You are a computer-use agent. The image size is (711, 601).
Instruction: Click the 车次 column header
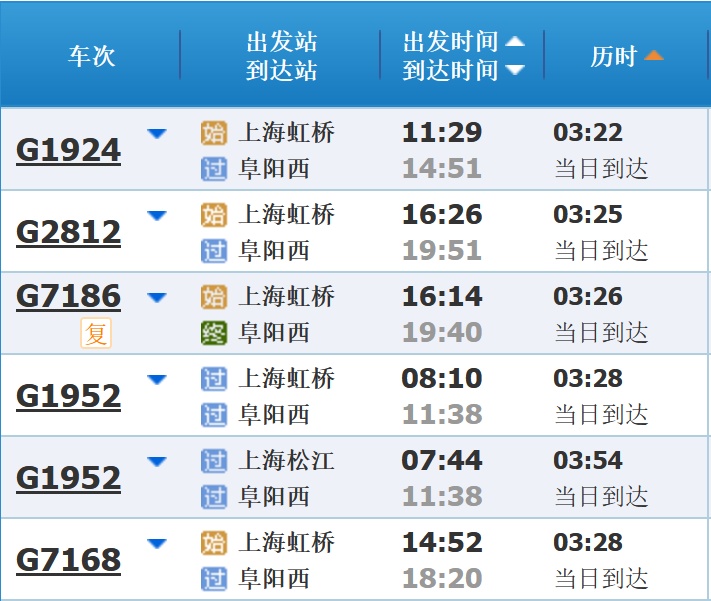(91, 56)
